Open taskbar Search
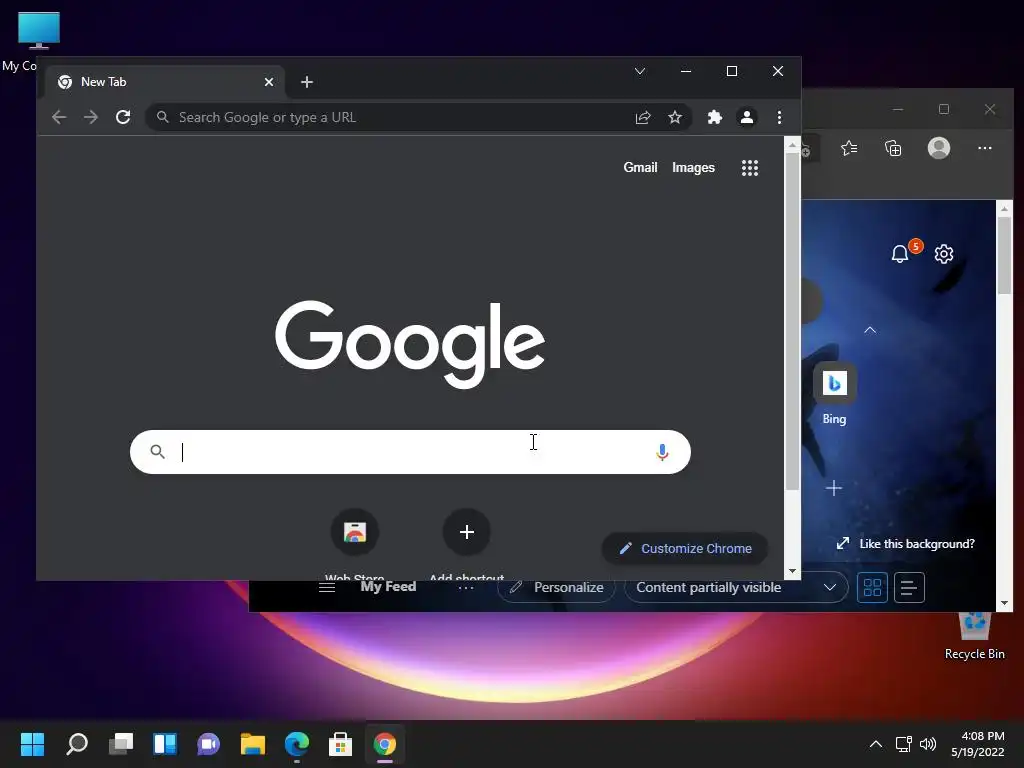Image resolution: width=1024 pixels, height=768 pixels. [x=76, y=744]
